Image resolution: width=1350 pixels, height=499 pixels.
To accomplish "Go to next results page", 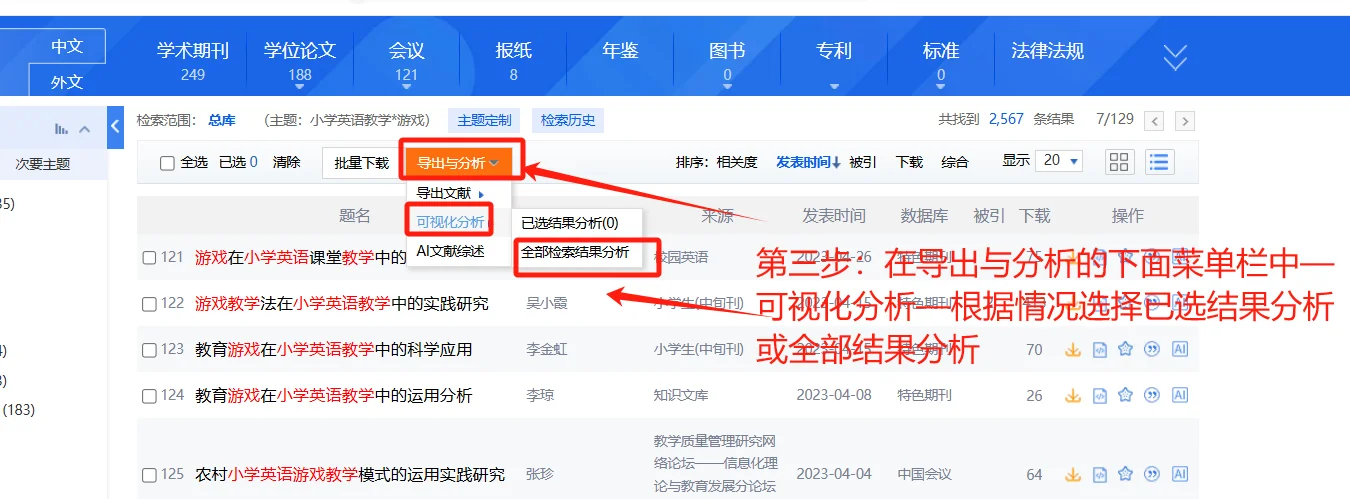I will tap(1185, 121).
